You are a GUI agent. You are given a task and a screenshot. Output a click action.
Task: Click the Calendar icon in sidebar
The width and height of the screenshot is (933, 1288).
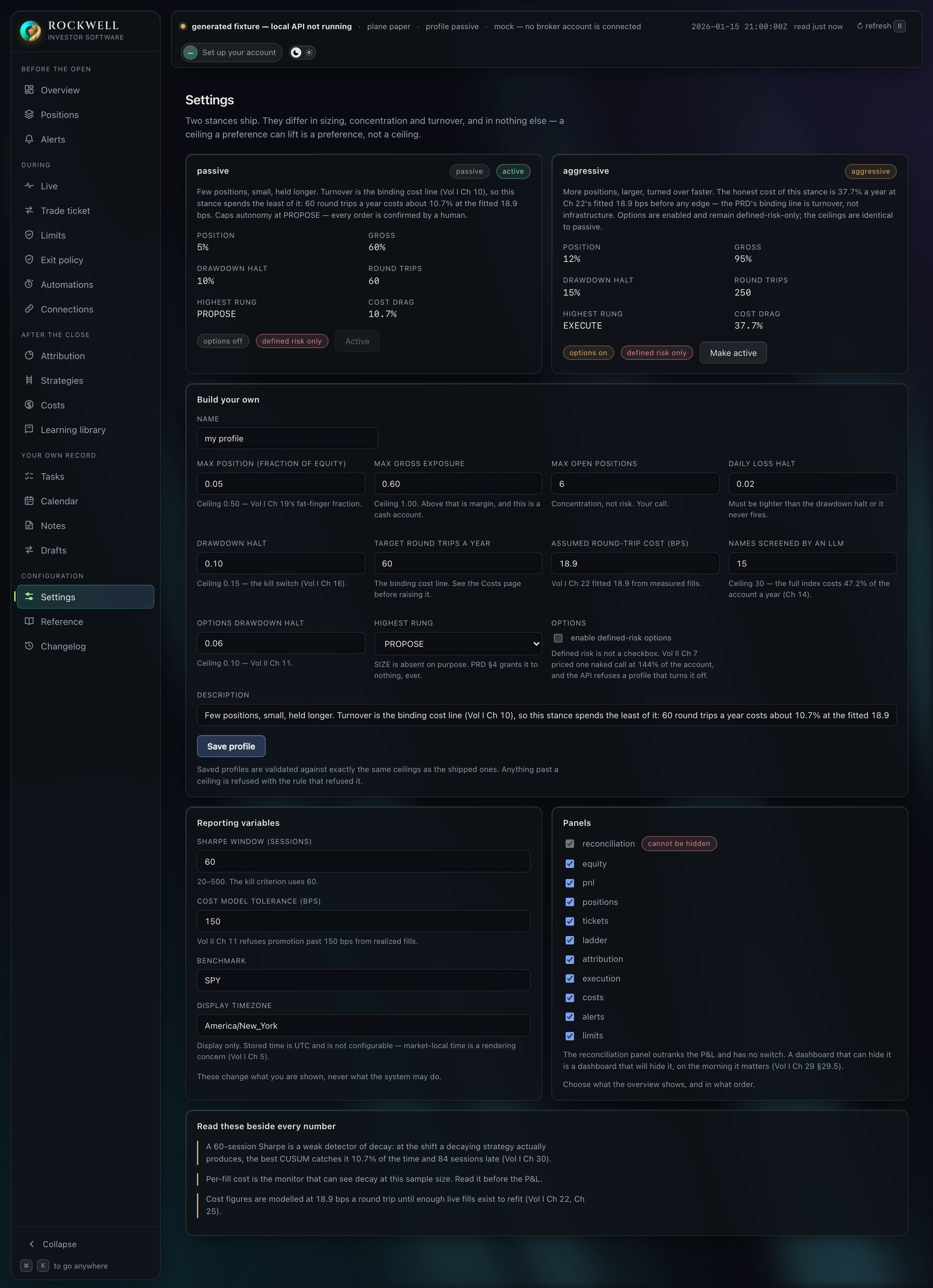pos(29,500)
